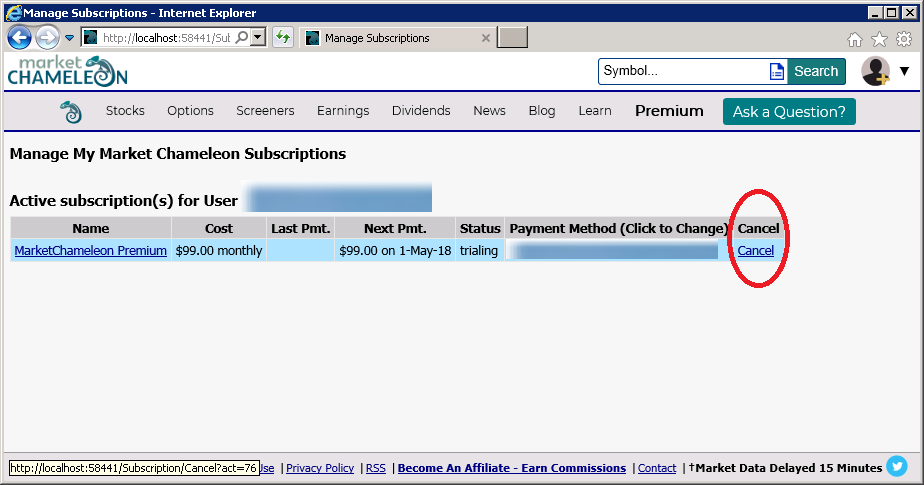Click the browser Home icon
This screenshot has height=485, width=924.
tap(854, 39)
